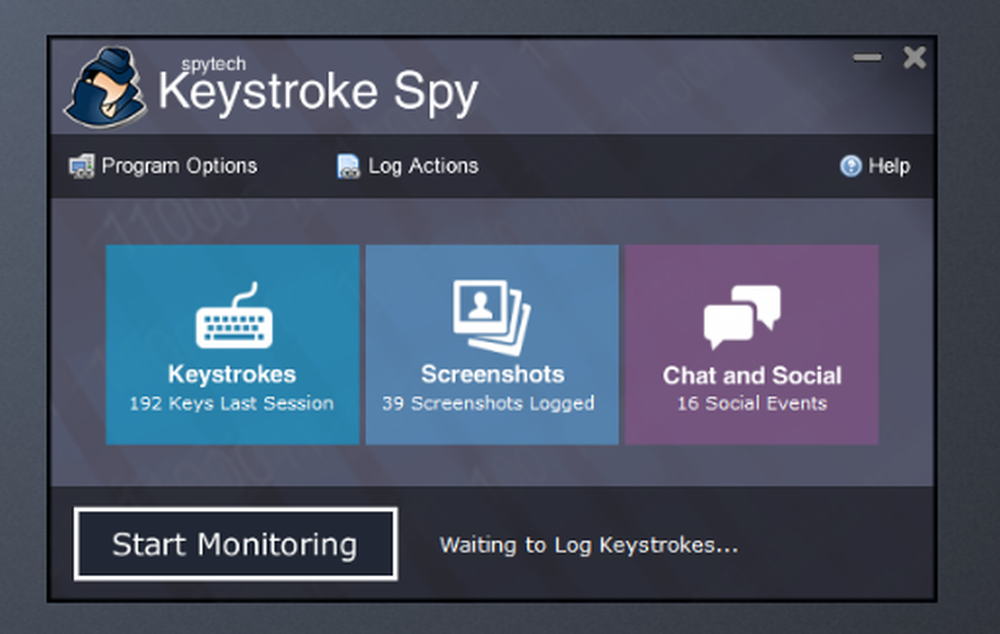1000x634 pixels.
Task: Open the Keystrokes log tile
Action: coord(232,344)
